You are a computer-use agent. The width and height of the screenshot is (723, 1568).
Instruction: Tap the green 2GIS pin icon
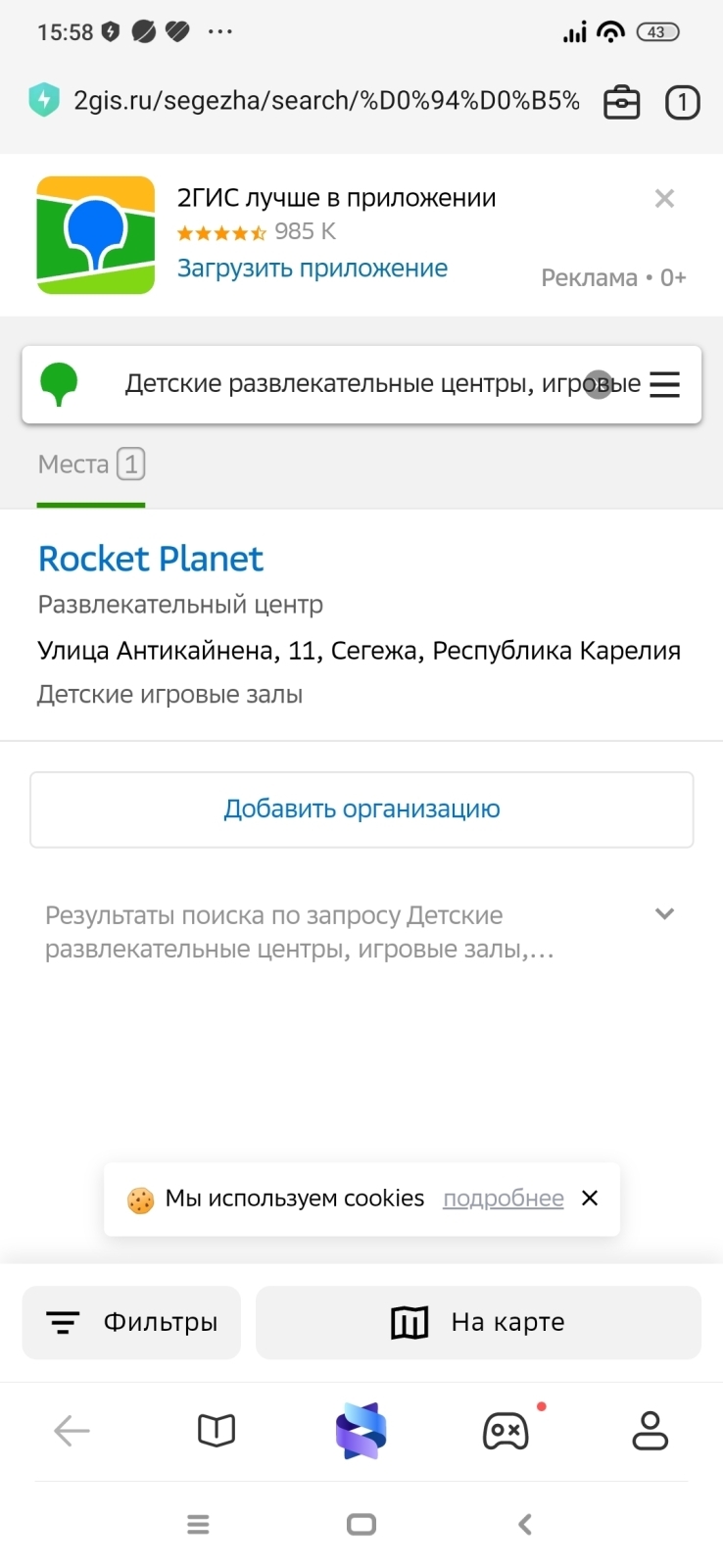click(x=59, y=384)
